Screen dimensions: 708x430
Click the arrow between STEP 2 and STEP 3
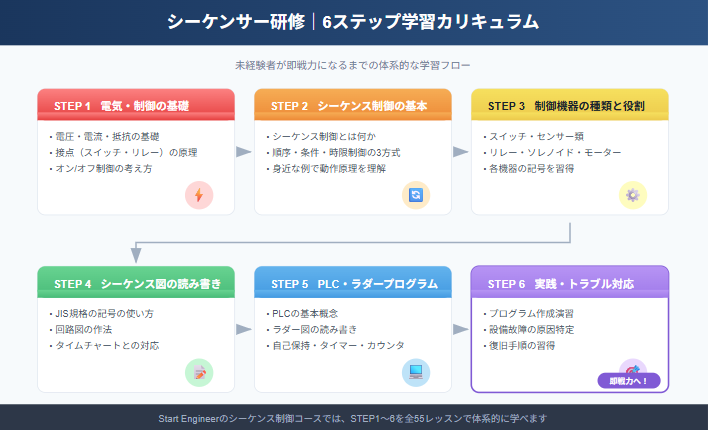click(x=461, y=152)
